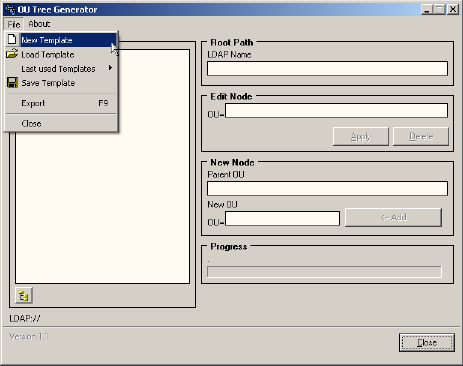Minimize the OU Tree Generator window
The width and height of the screenshot is (463, 366).
(x=427, y=9)
